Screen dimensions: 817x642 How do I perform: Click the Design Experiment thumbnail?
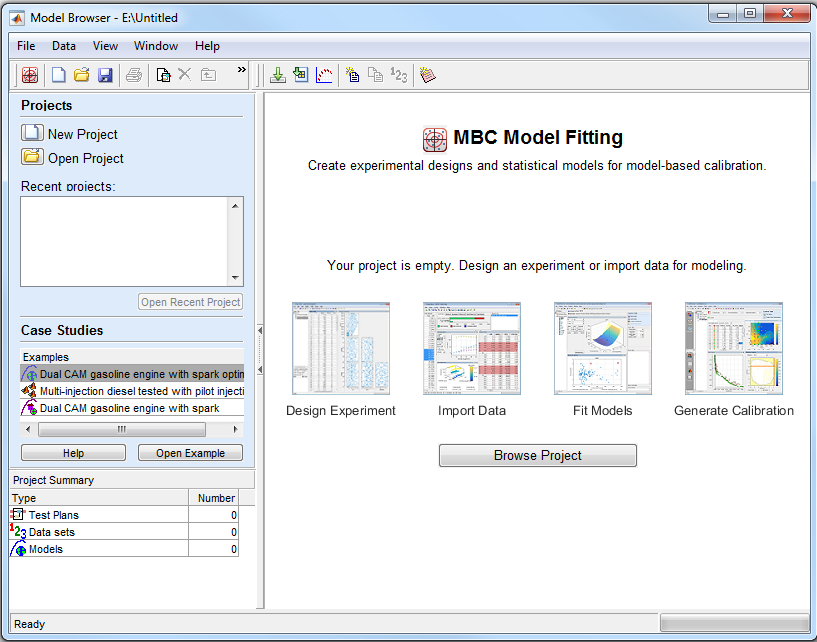pos(341,348)
